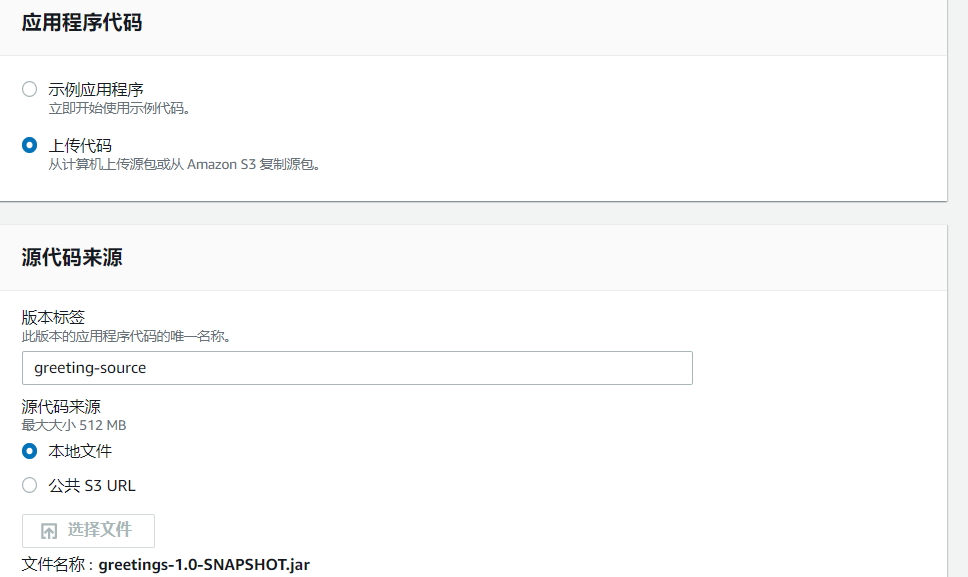Click the 立即开始使用示例代码 description
Screen dimensions: 968x577
pos(119,109)
